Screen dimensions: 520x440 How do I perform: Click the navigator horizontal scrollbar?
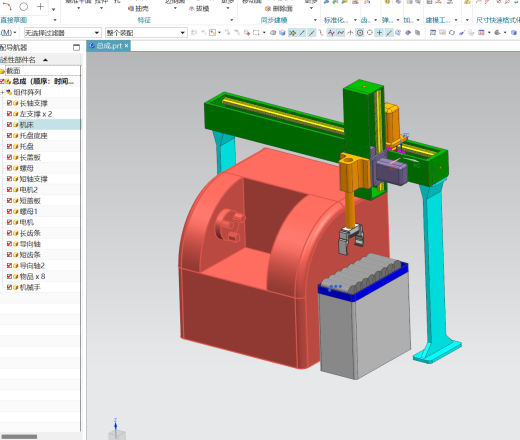[x=19, y=436]
